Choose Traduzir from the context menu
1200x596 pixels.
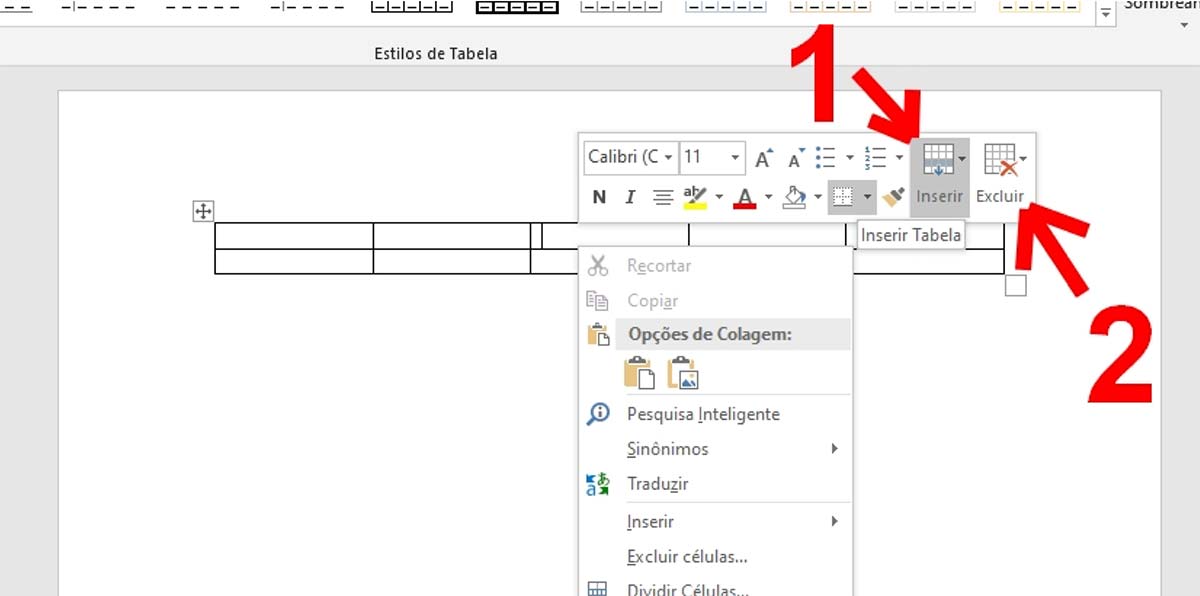[x=660, y=484]
